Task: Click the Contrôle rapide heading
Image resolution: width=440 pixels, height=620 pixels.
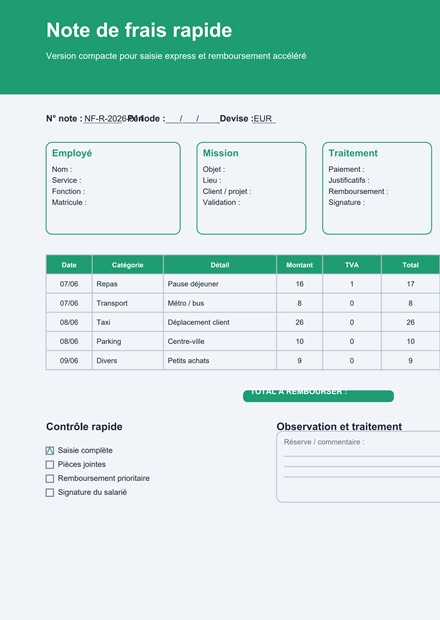Action: point(84,427)
